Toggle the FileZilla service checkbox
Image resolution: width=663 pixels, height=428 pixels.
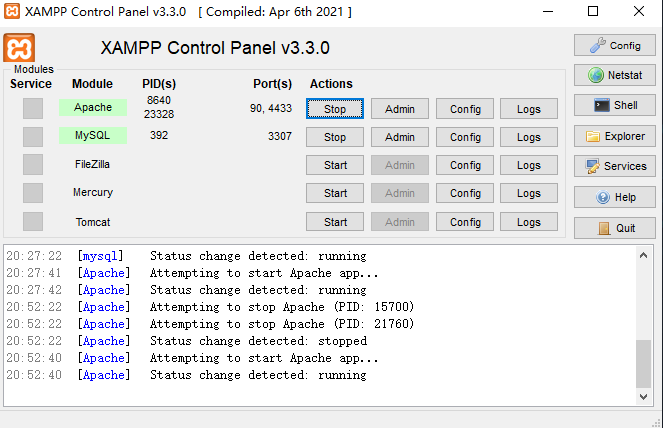coord(33,165)
